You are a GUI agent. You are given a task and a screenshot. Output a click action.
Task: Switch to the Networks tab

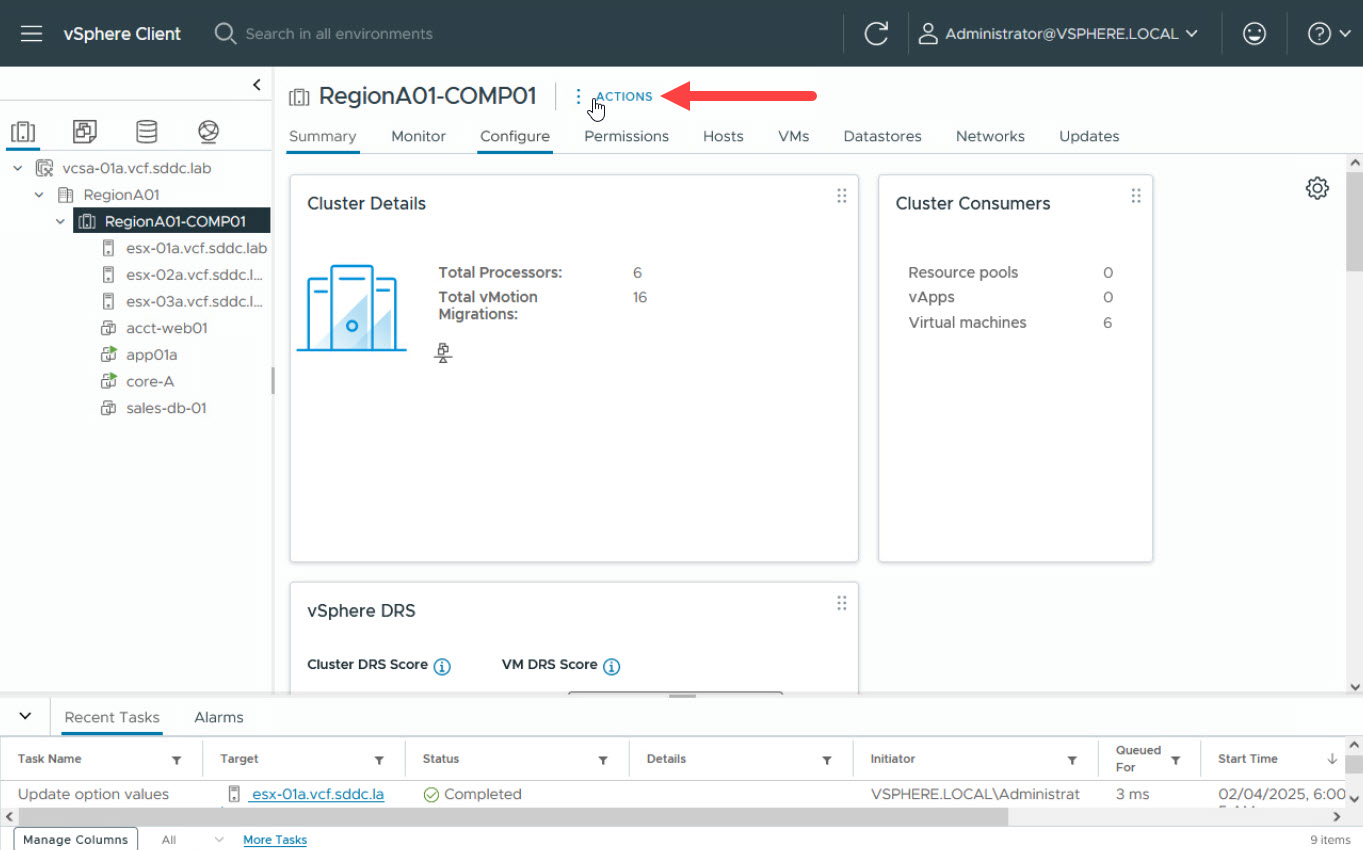pos(990,136)
